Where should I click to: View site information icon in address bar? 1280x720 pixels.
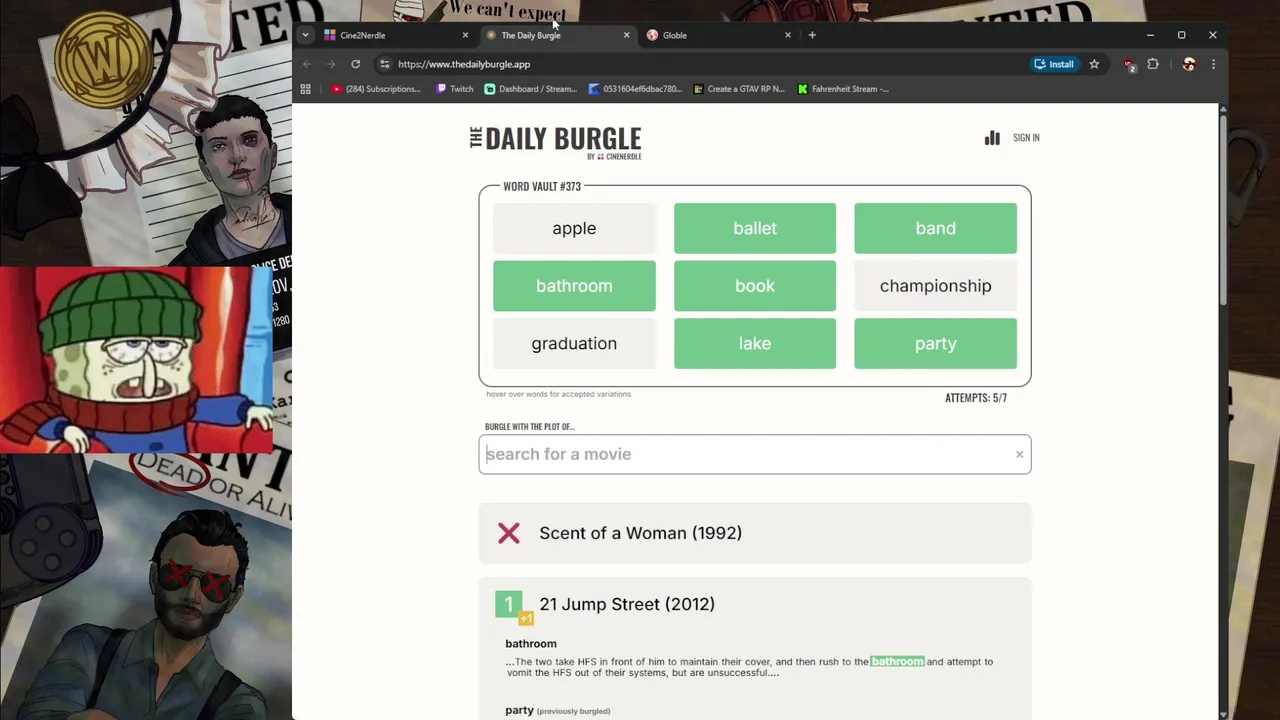(x=384, y=64)
